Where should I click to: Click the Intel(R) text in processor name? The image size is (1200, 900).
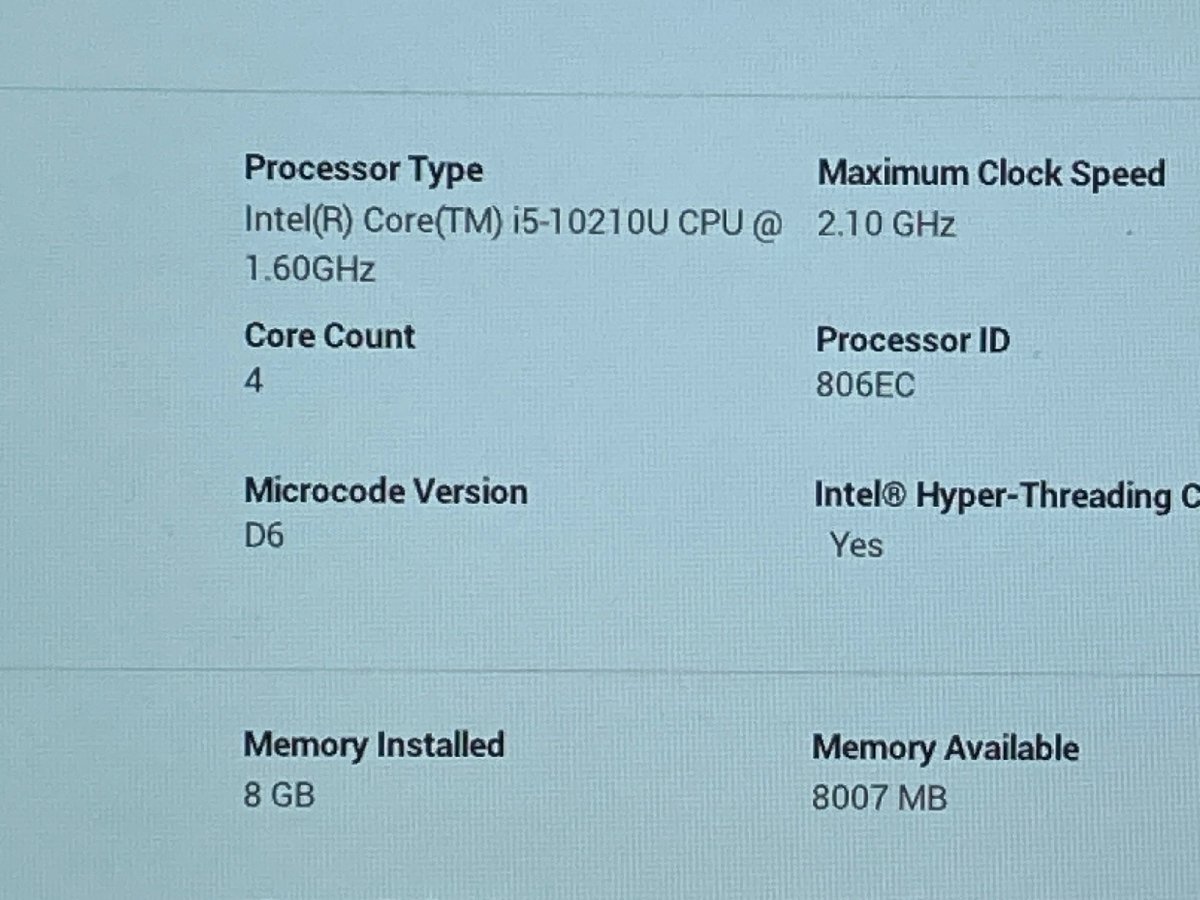298,221
